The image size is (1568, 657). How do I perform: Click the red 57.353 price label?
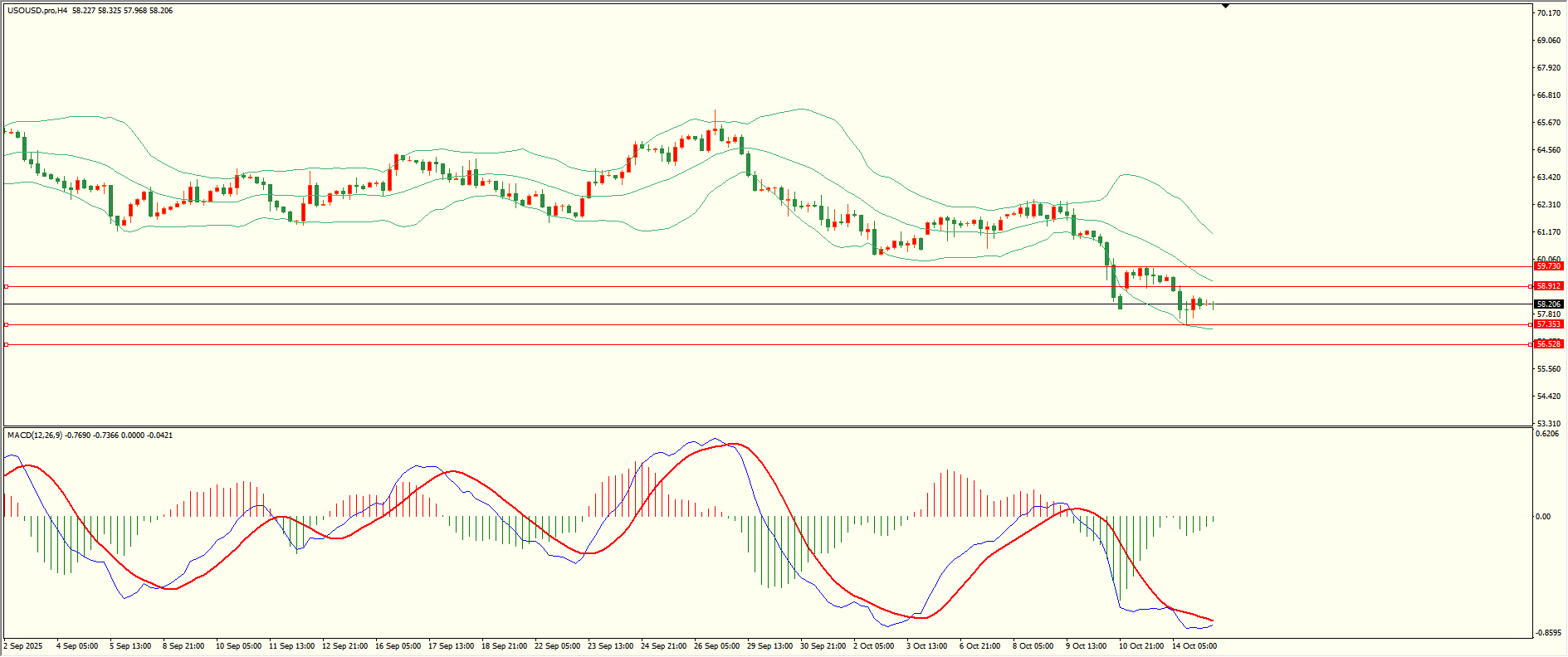pyautogui.click(x=1548, y=324)
